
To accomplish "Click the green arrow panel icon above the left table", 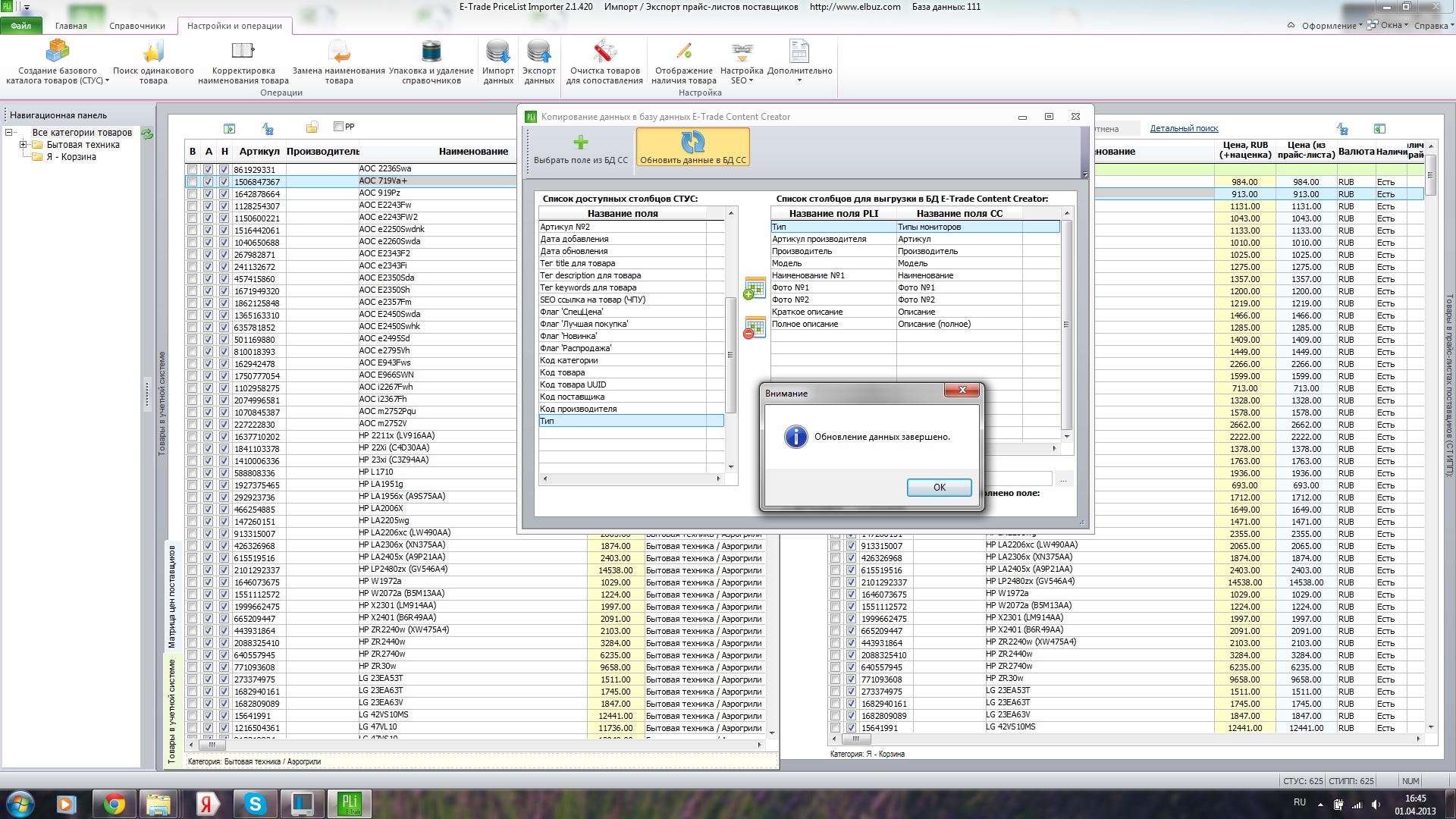I will 230,129.
